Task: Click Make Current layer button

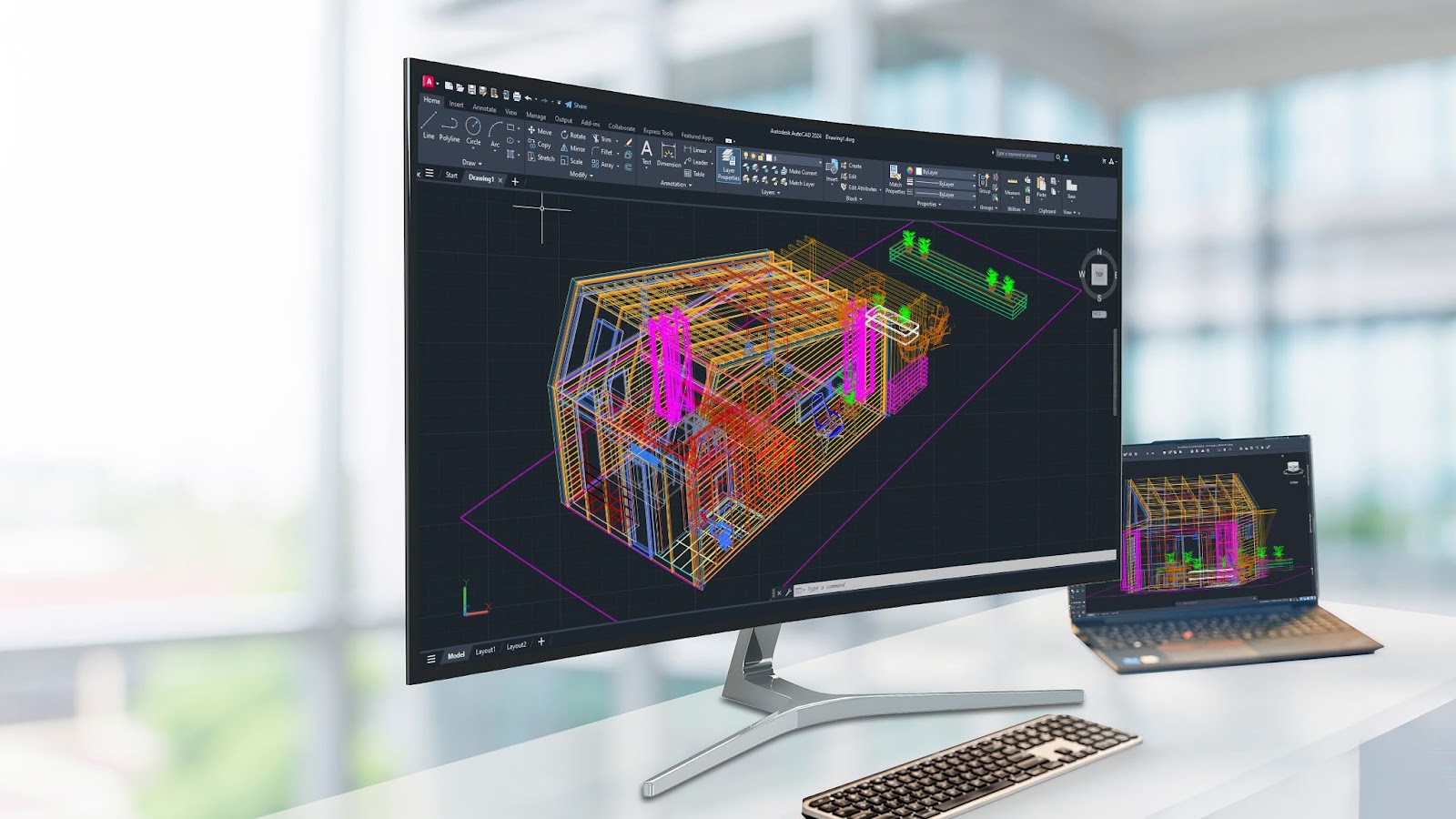Action: [797, 171]
